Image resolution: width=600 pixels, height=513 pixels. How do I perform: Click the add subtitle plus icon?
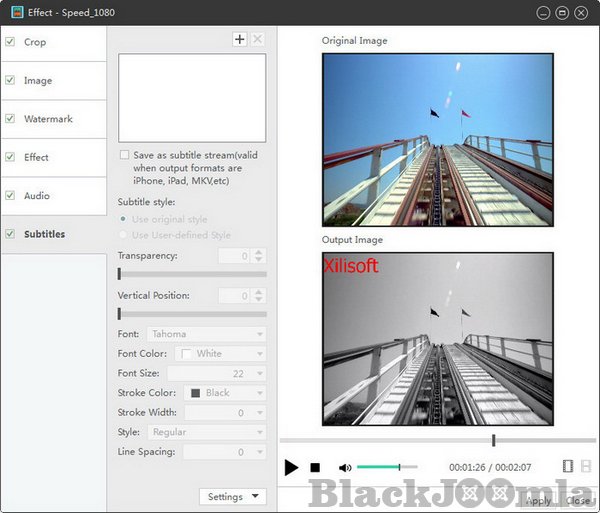coord(239,39)
